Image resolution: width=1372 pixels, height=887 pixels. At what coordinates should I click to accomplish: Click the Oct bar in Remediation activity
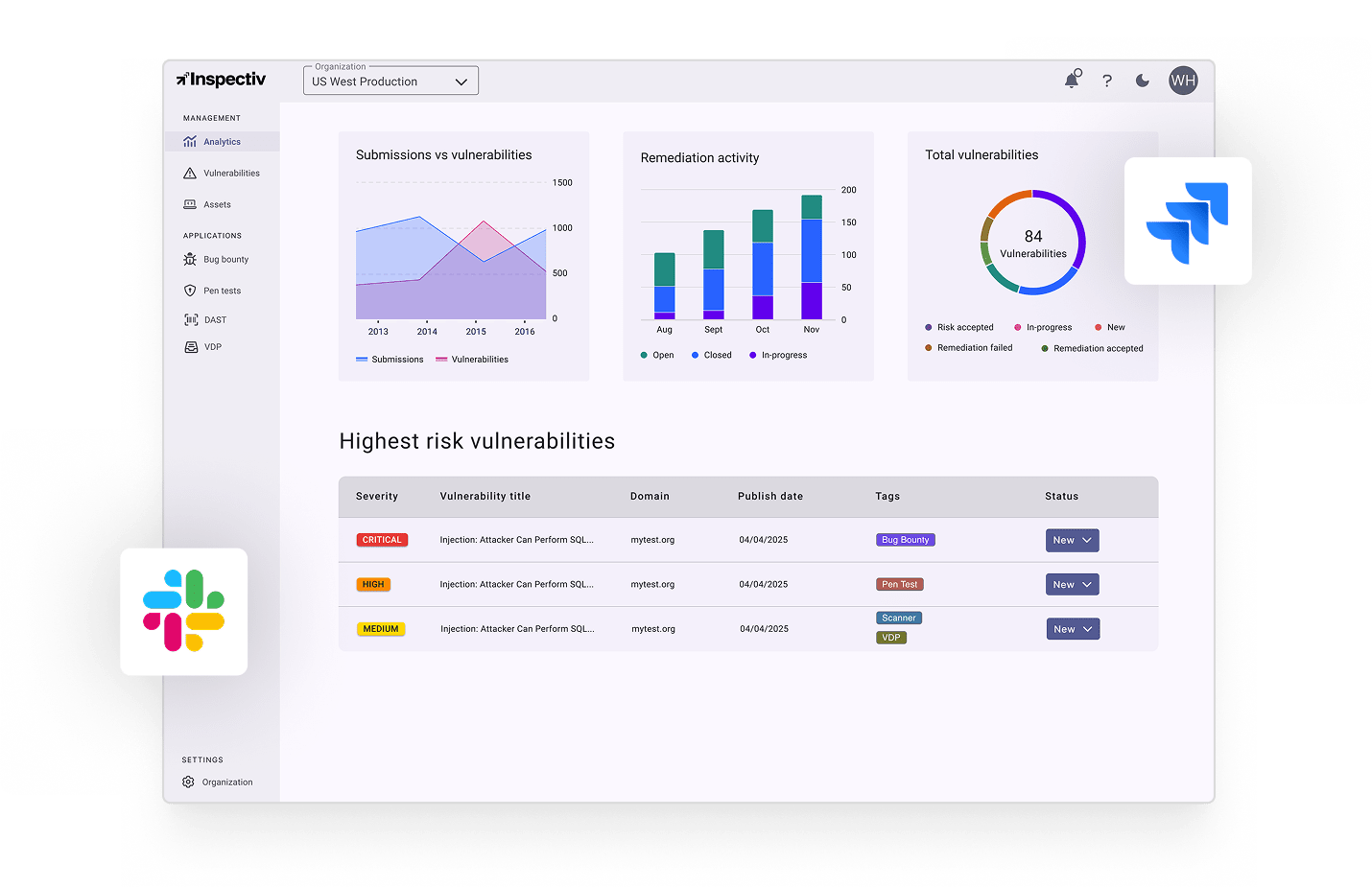[763, 265]
